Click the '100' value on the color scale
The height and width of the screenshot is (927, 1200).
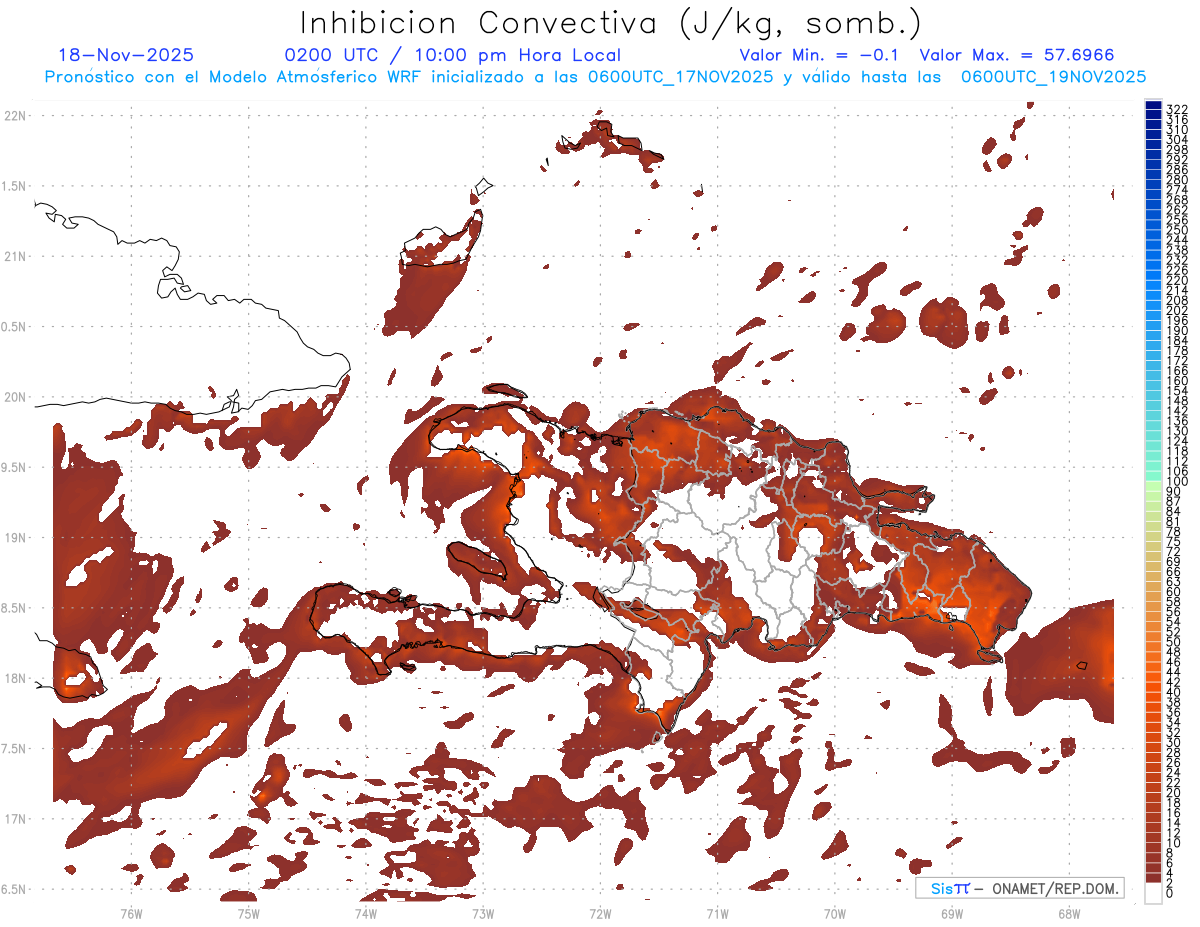[1177, 482]
